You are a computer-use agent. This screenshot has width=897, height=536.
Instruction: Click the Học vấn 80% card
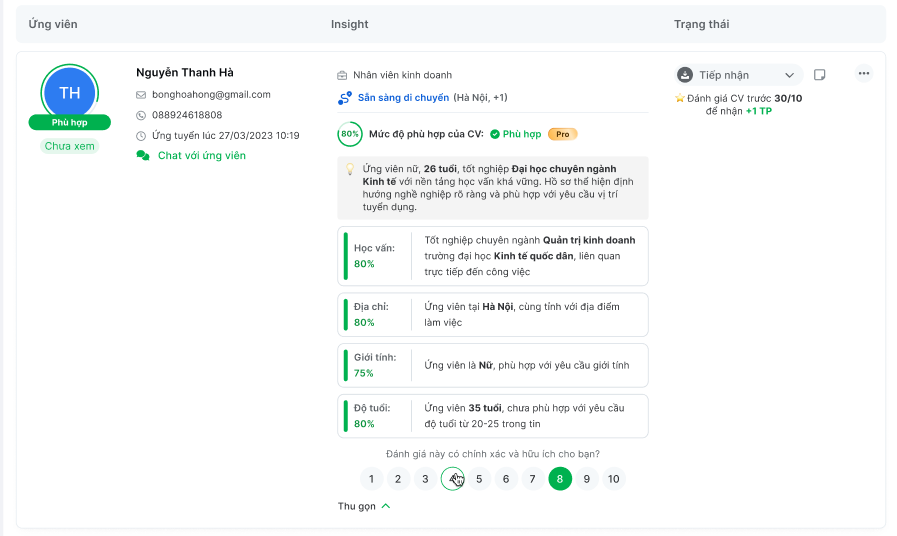click(493, 256)
